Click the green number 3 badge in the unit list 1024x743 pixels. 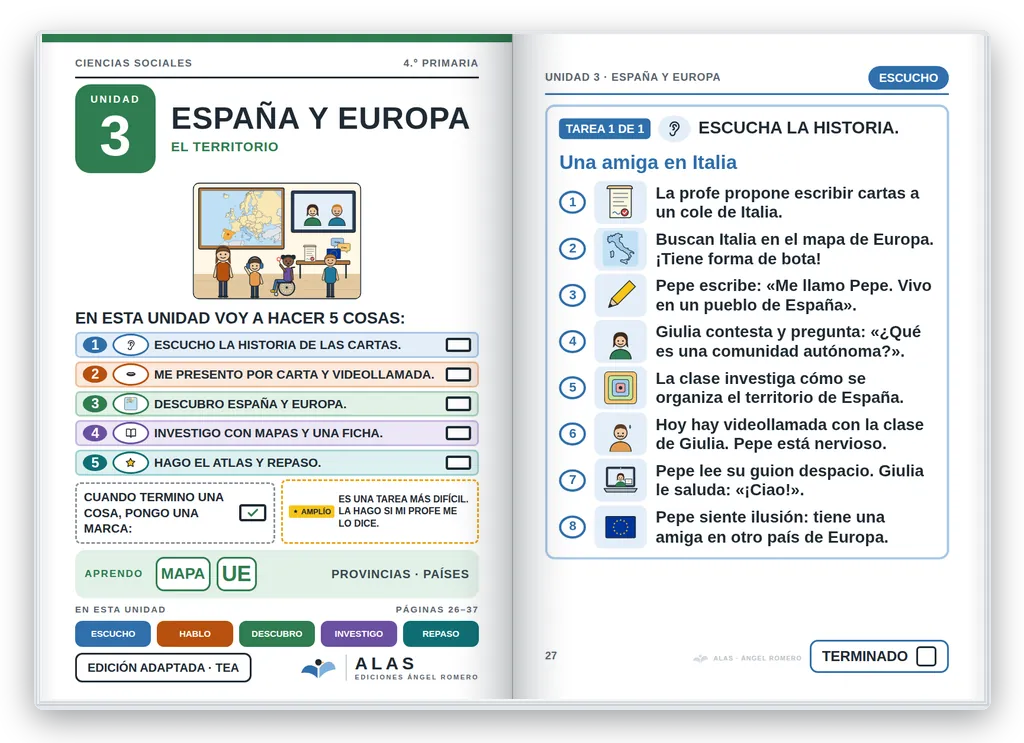[x=95, y=403]
